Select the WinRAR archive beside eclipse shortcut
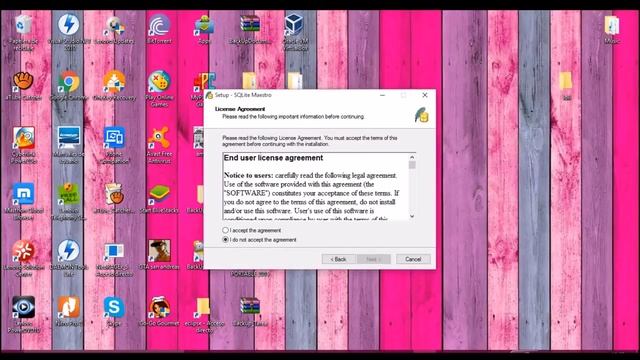 [249, 307]
